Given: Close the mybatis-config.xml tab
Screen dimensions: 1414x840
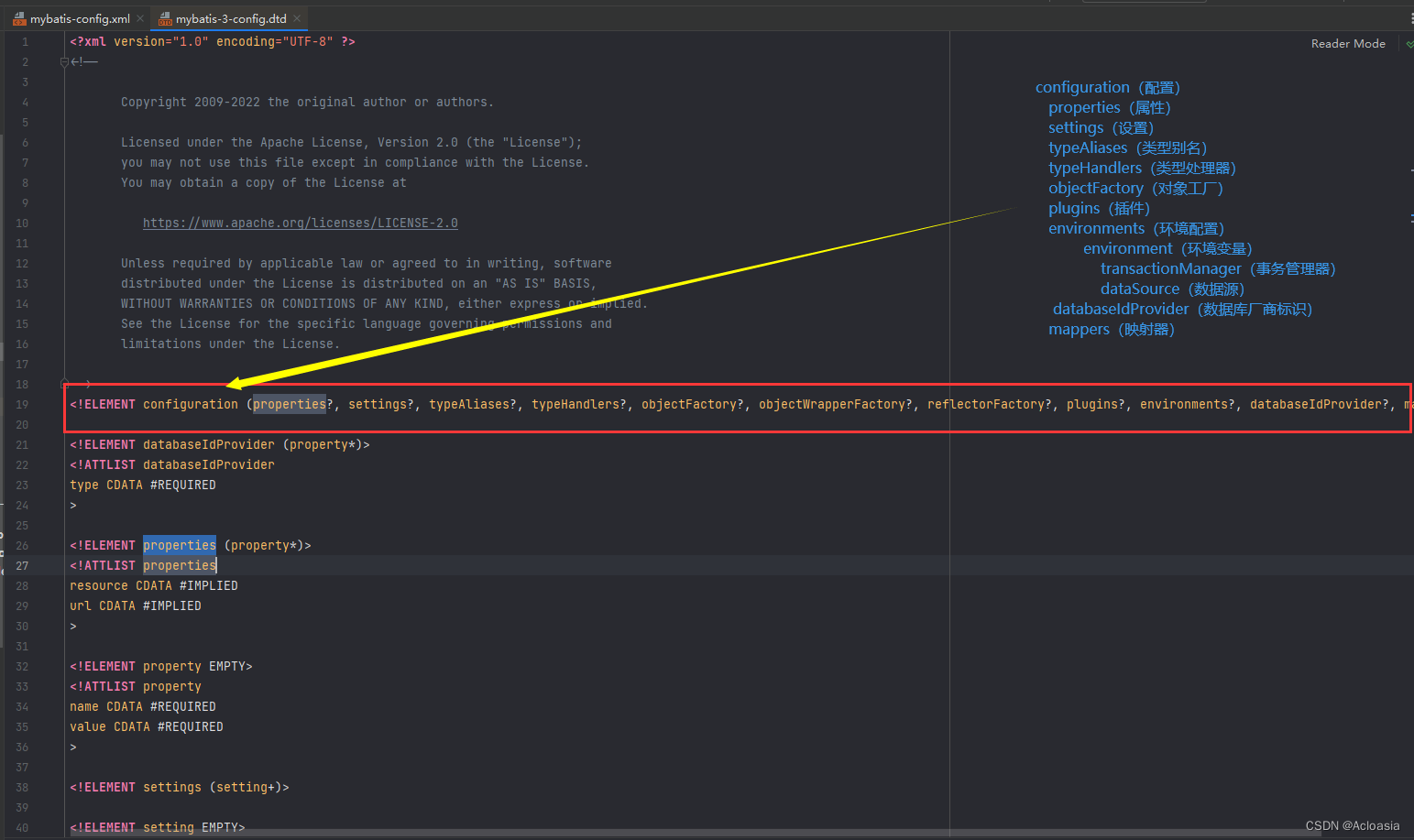Looking at the screenshot, I should 139,17.
